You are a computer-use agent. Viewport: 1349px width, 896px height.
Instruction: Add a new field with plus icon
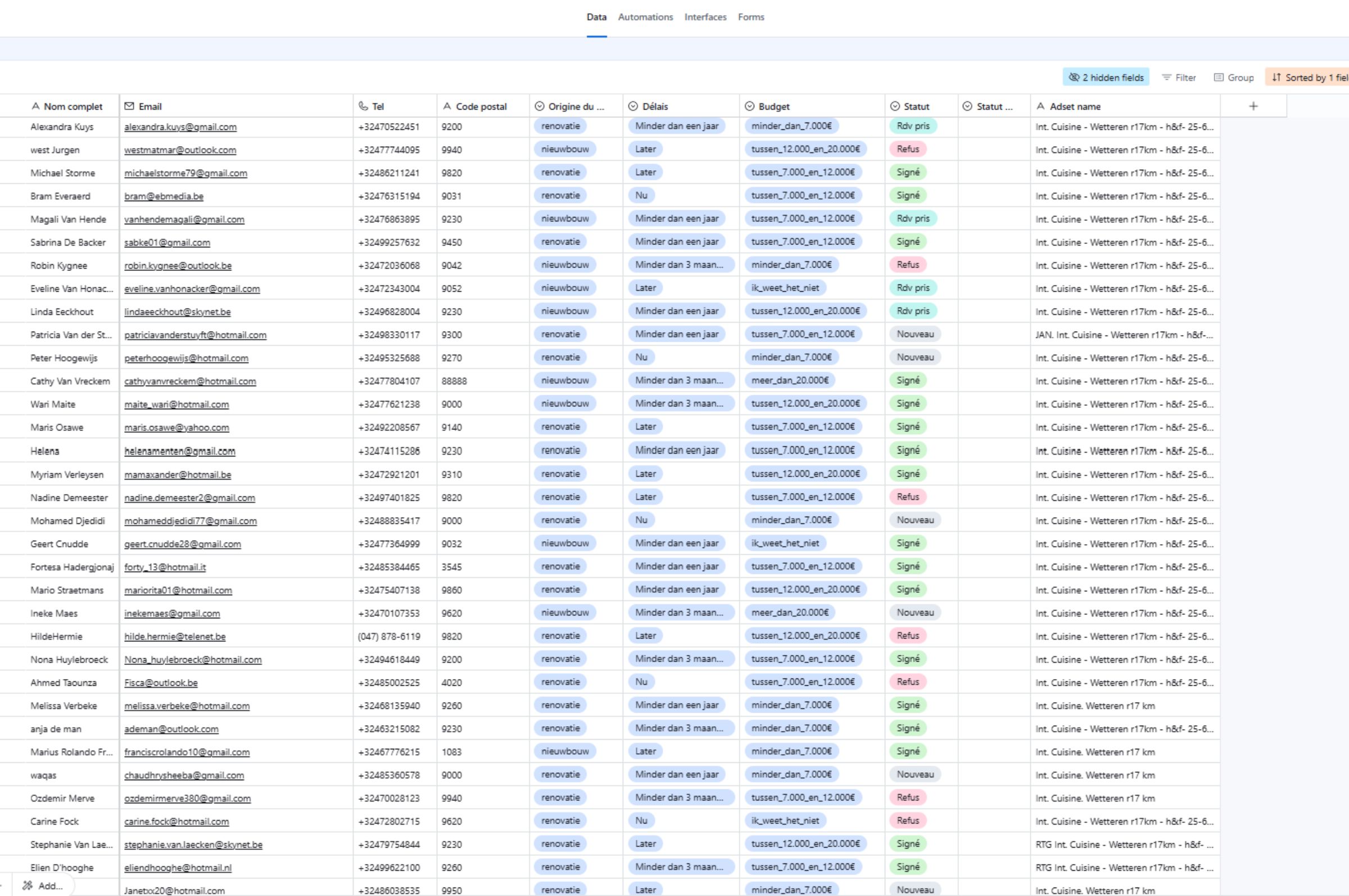point(1253,106)
